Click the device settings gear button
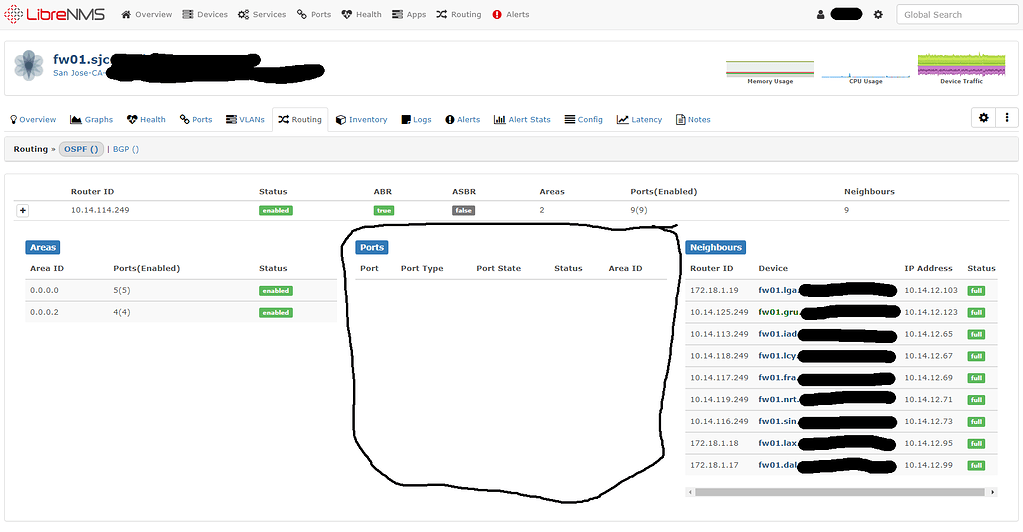 click(983, 117)
